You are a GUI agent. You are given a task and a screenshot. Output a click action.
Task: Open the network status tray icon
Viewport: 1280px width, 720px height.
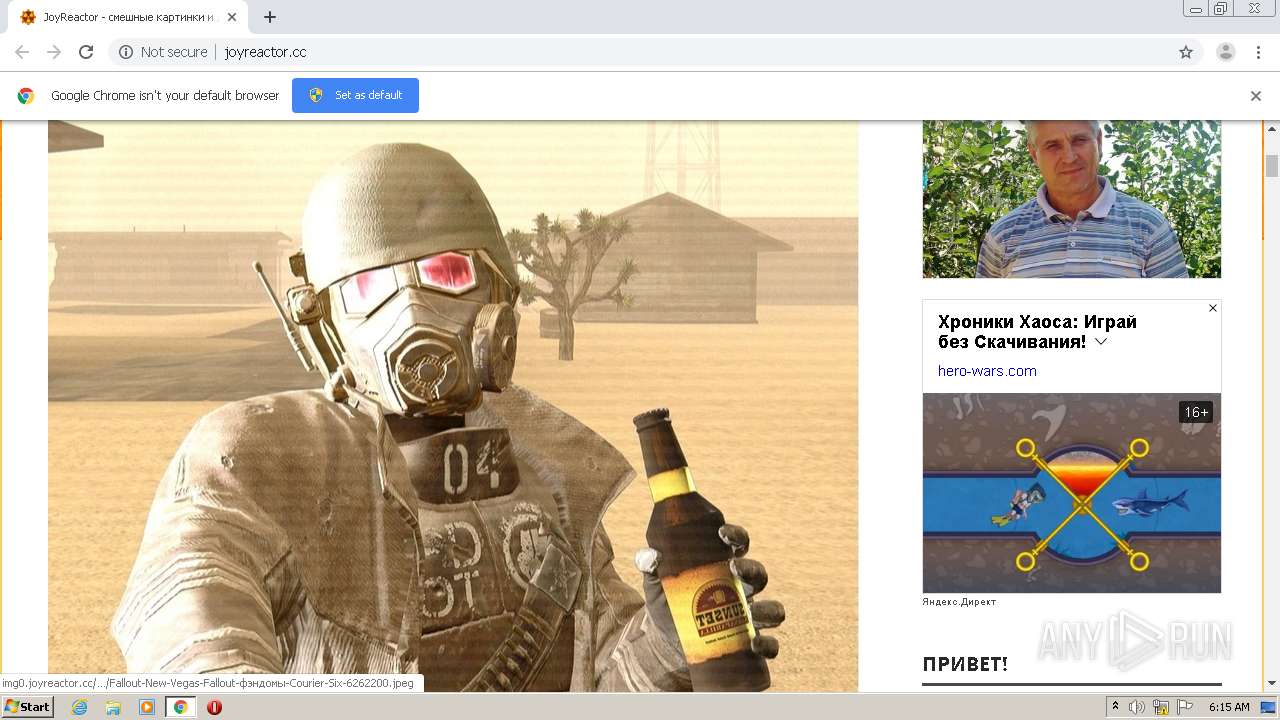[x=1161, y=707]
